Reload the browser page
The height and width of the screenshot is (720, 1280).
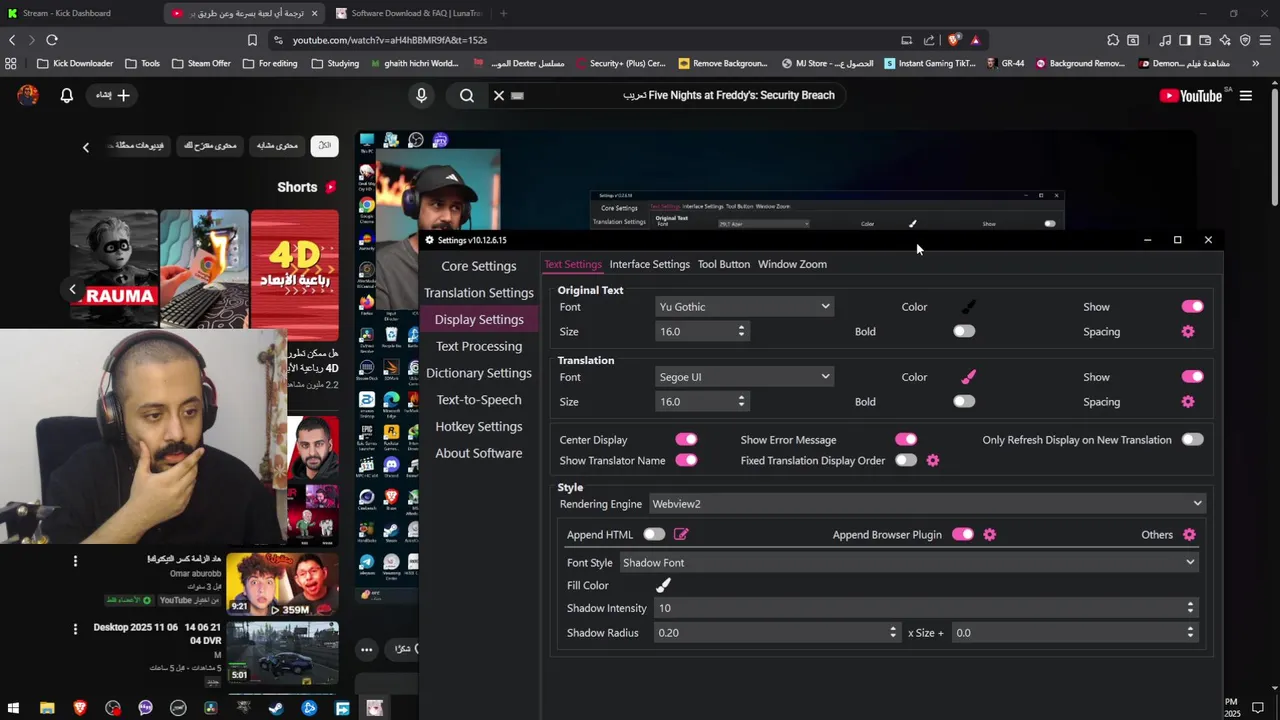(x=52, y=40)
